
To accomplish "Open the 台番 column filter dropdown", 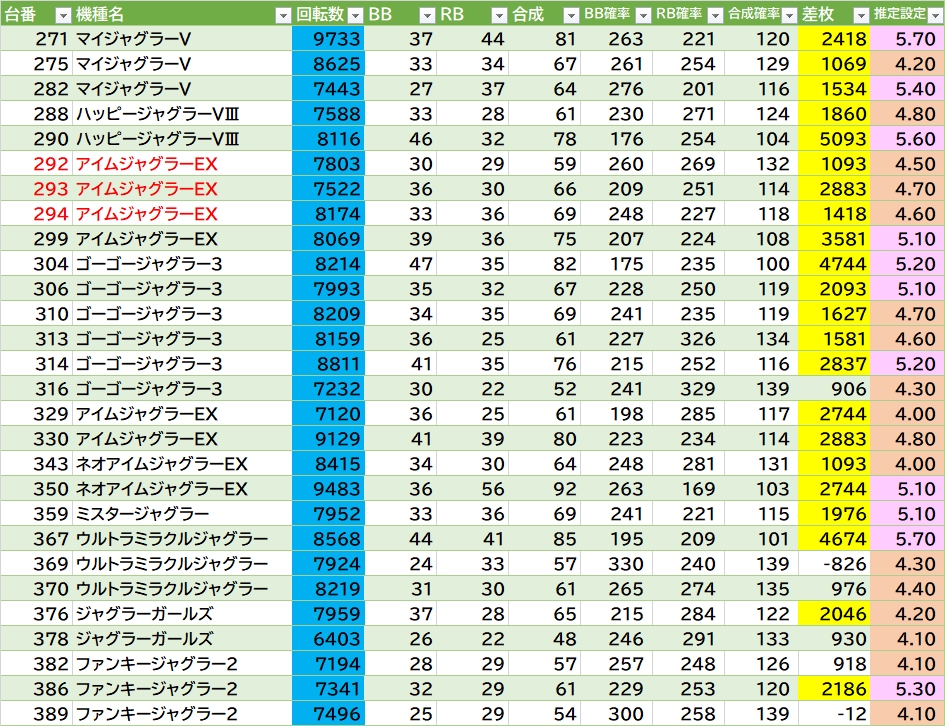I will pyautogui.click(x=62, y=15).
